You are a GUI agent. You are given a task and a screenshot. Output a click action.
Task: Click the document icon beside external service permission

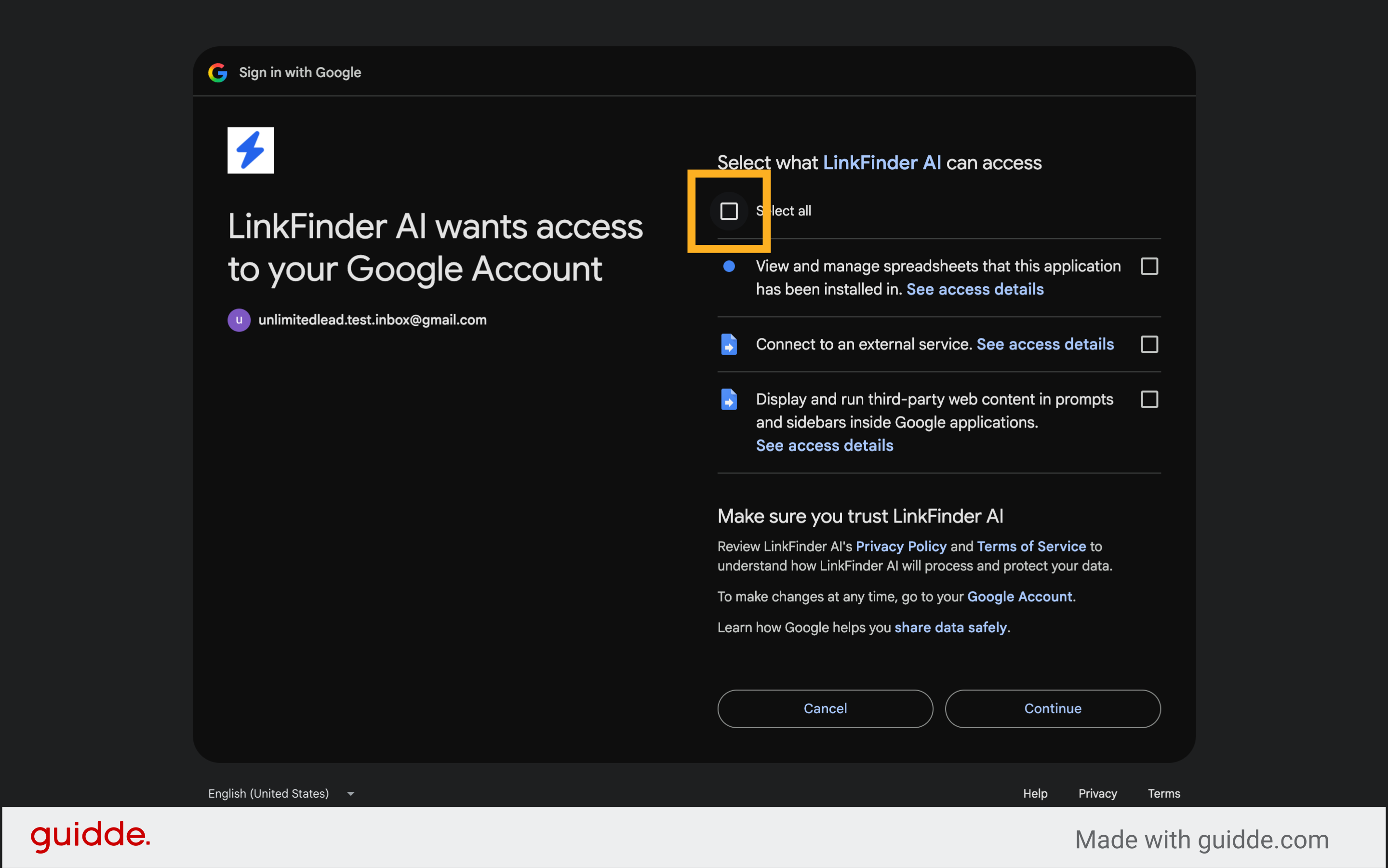tap(728, 344)
